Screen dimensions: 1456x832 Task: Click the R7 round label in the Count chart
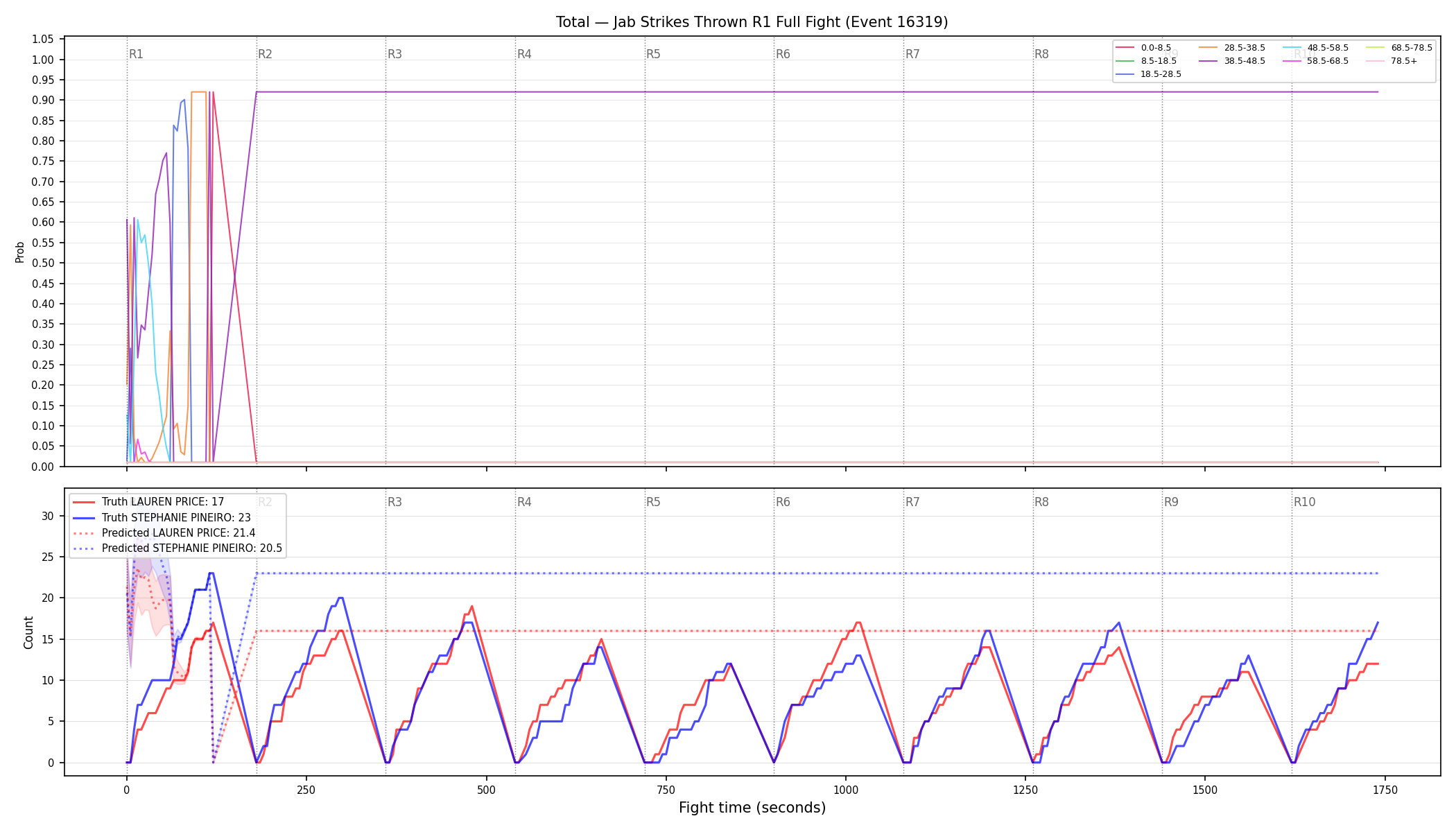[x=912, y=502]
